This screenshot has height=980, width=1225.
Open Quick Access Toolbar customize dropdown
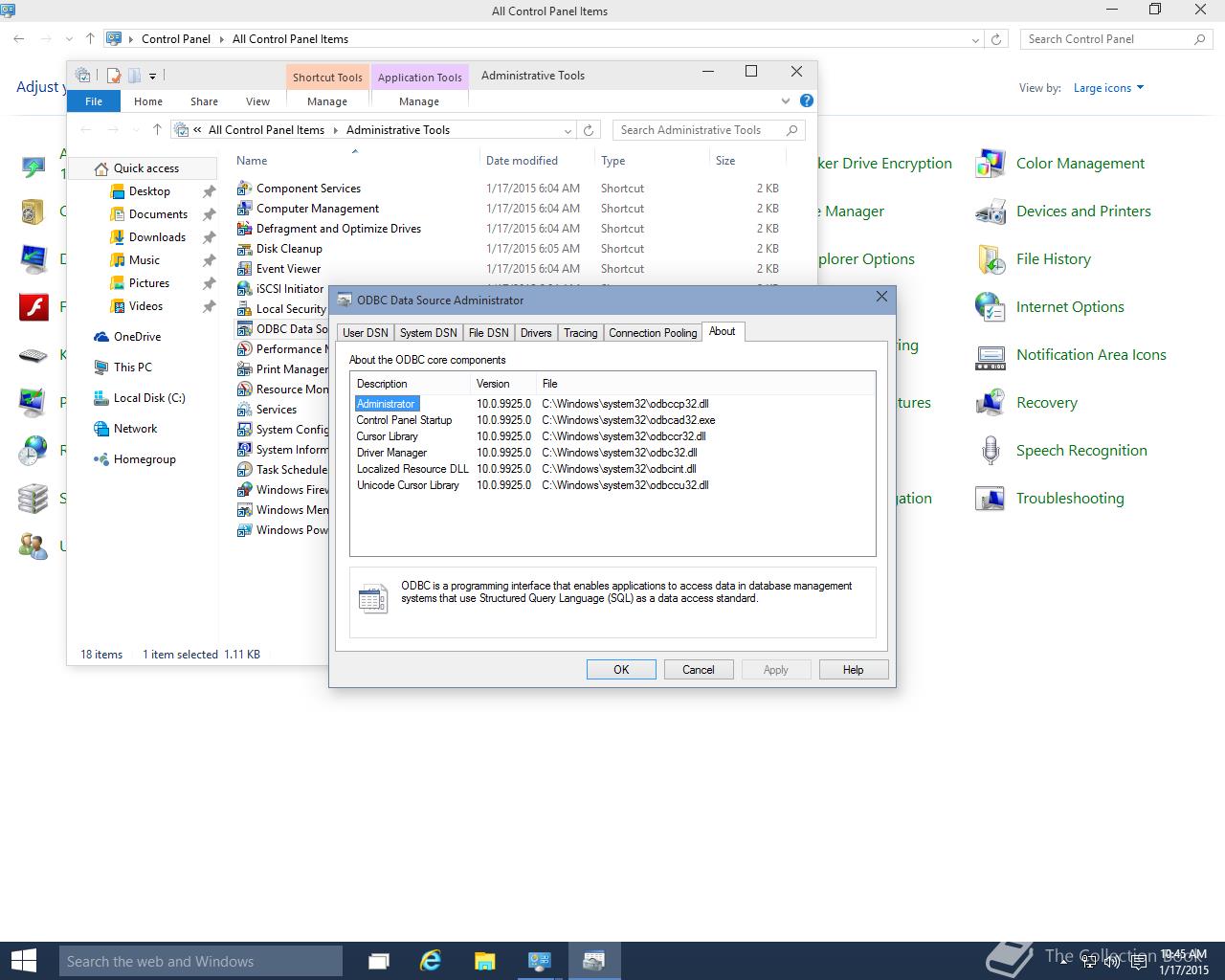(152, 76)
